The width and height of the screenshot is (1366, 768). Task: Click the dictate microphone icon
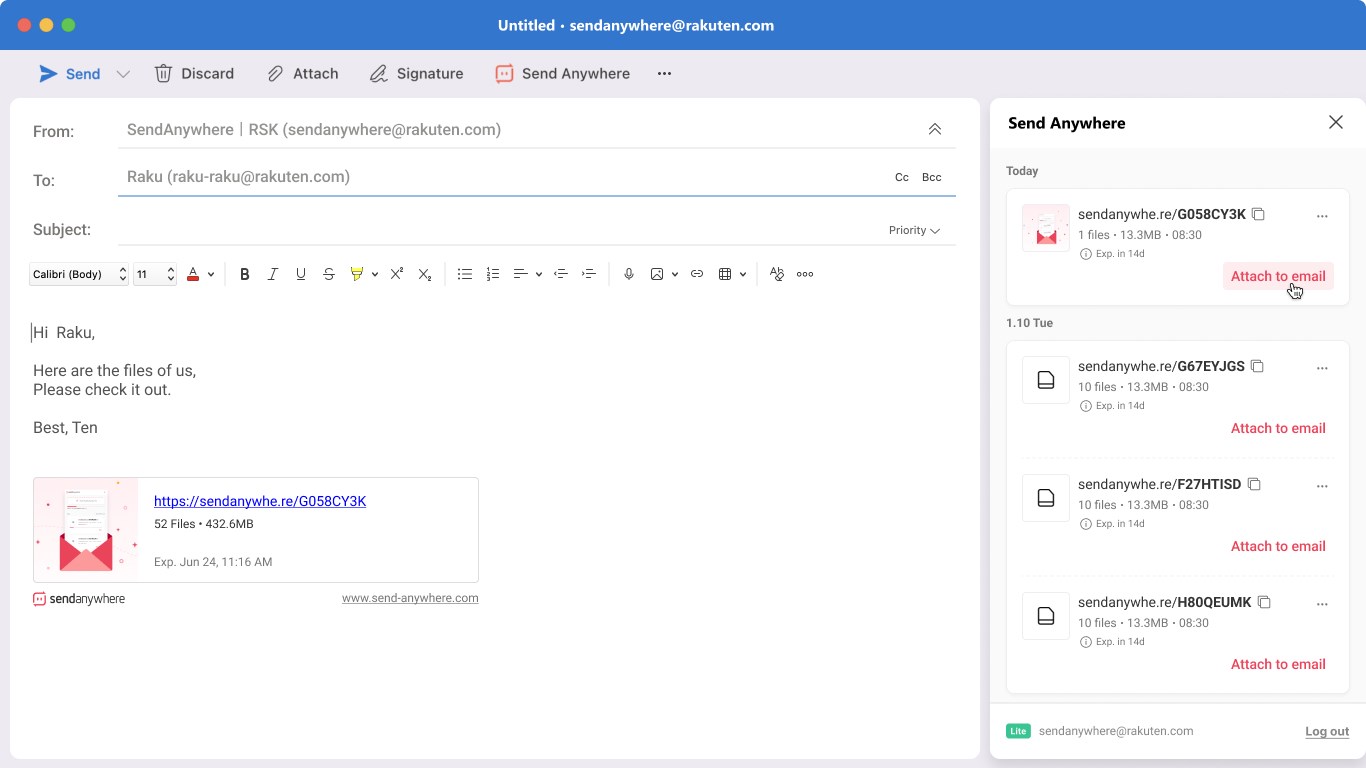coord(629,274)
